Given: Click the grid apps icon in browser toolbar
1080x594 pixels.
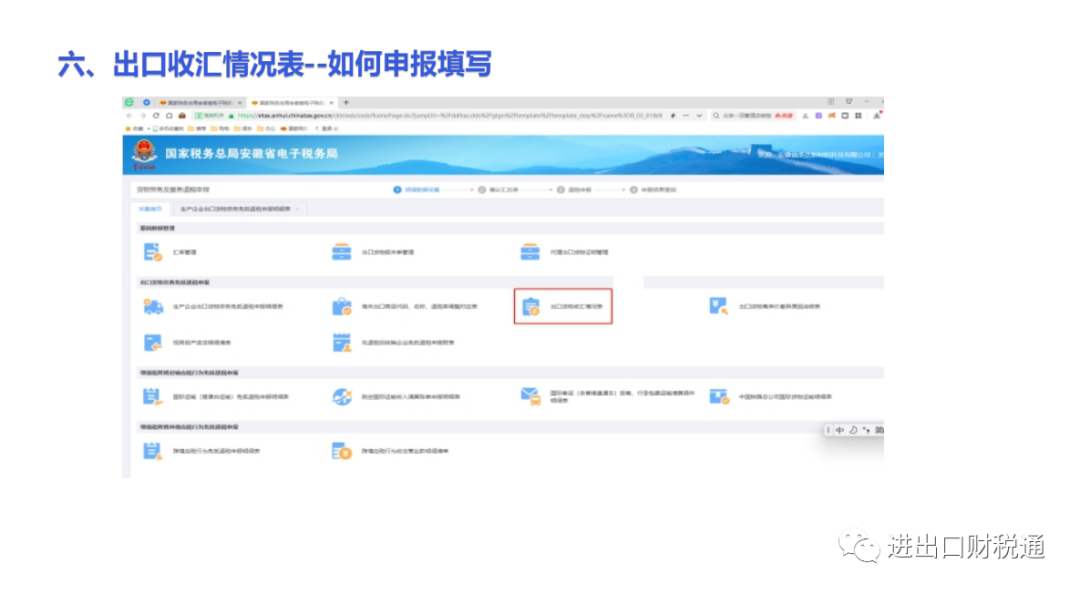Looking at the screenshot, I should coord(858,116).
